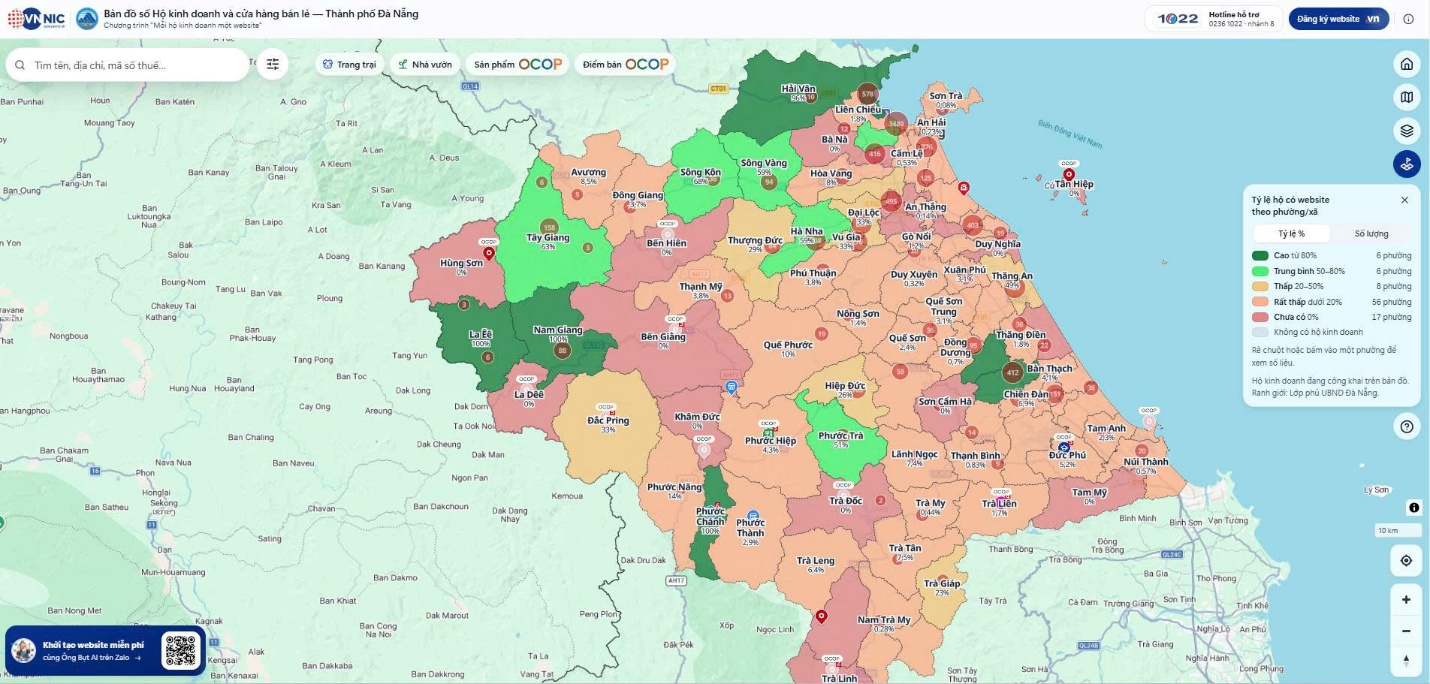
Task: Open Khởi tạo website miễn phí banner
Action: 105,651
